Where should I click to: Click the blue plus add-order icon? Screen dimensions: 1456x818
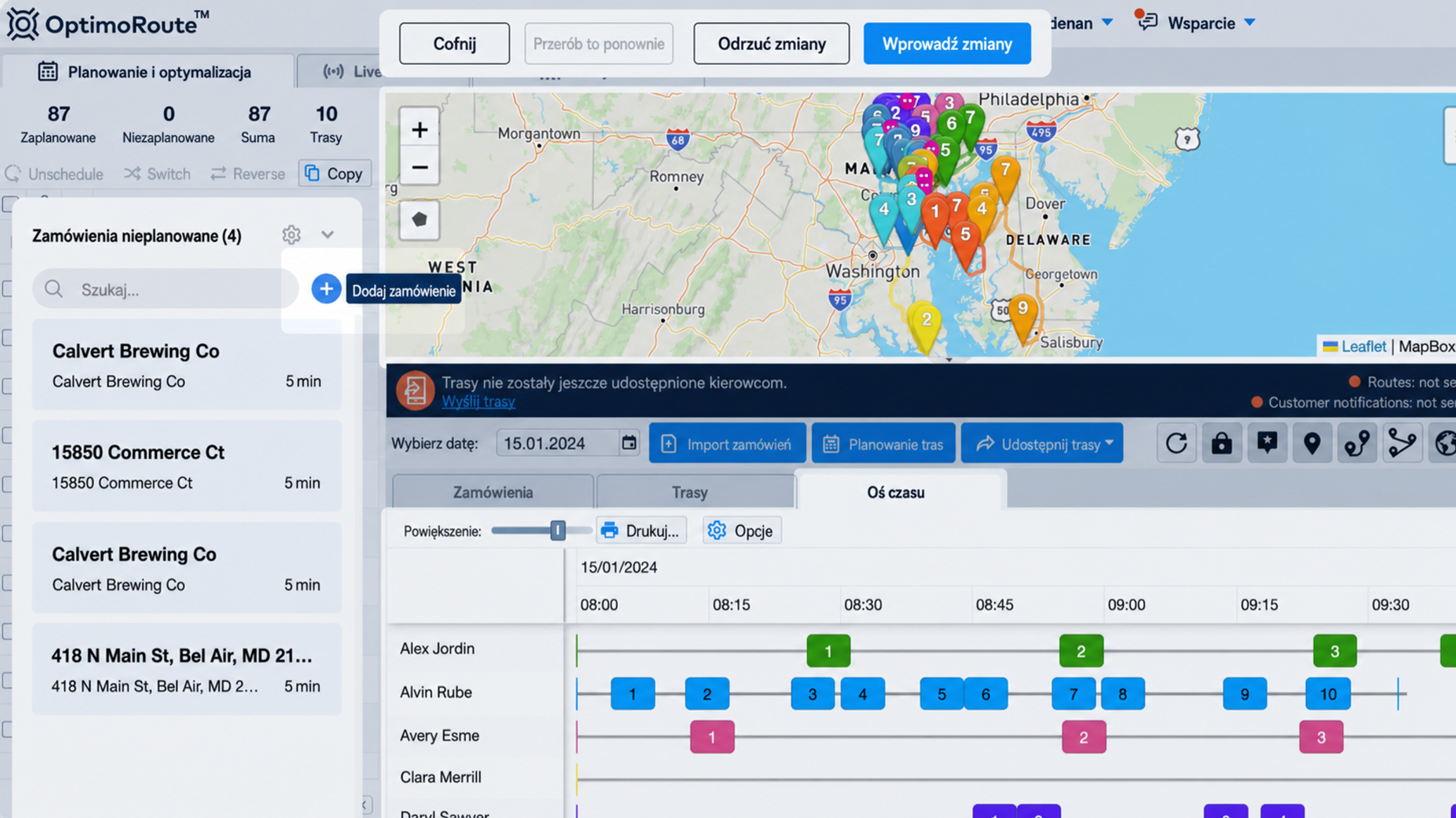coord(326,289)
